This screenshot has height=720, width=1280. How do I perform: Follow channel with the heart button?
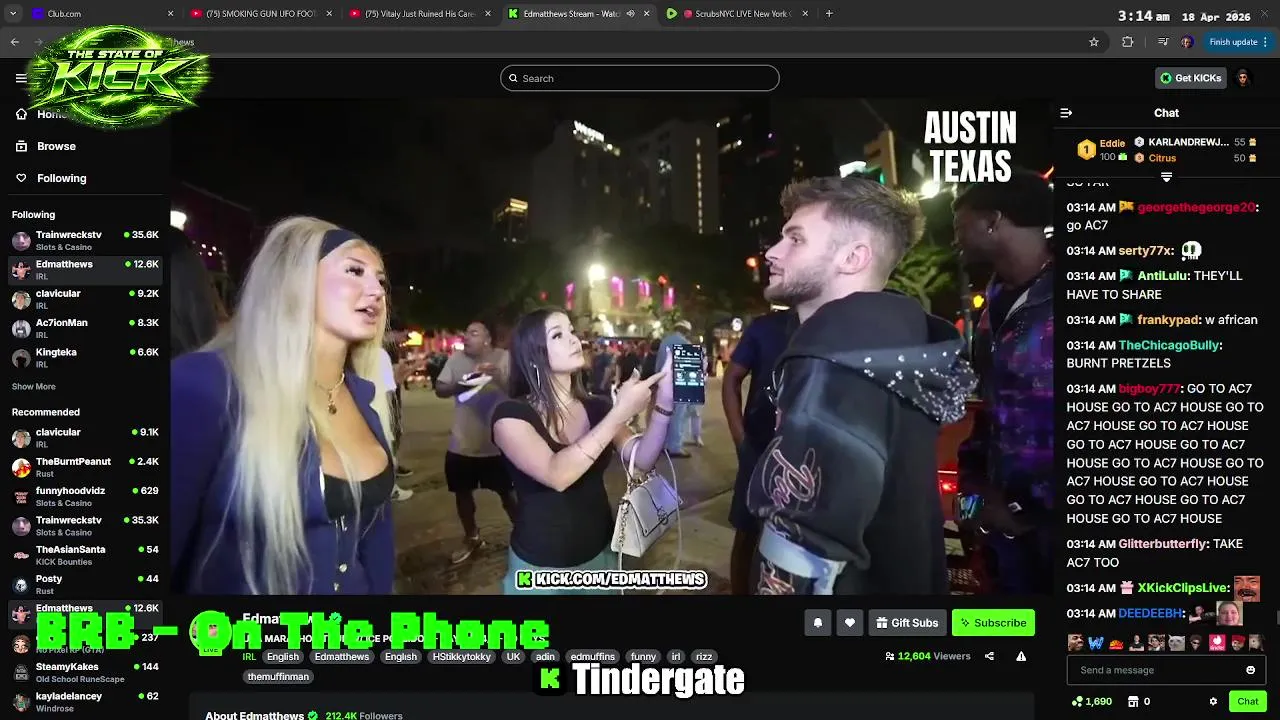(850, 623)
